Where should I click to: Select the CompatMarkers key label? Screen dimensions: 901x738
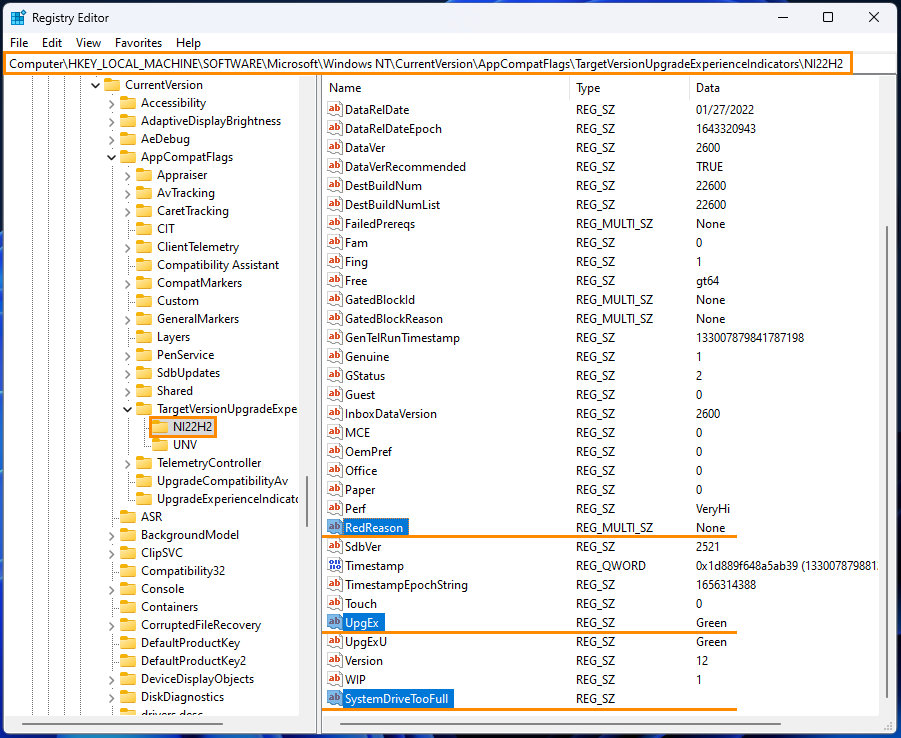tap(199, 283)
